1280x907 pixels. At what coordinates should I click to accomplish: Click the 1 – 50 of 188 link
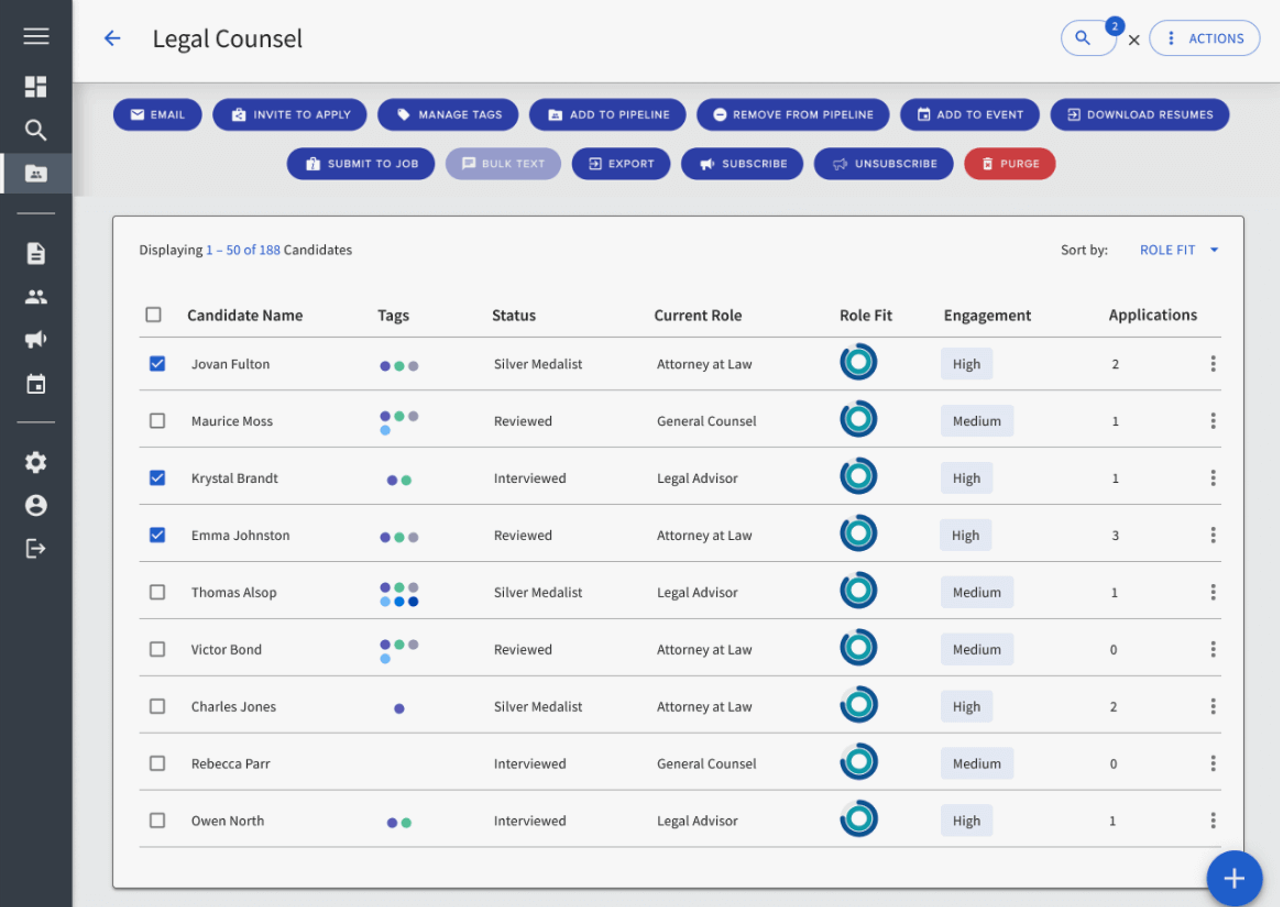[x=243, y=250]
